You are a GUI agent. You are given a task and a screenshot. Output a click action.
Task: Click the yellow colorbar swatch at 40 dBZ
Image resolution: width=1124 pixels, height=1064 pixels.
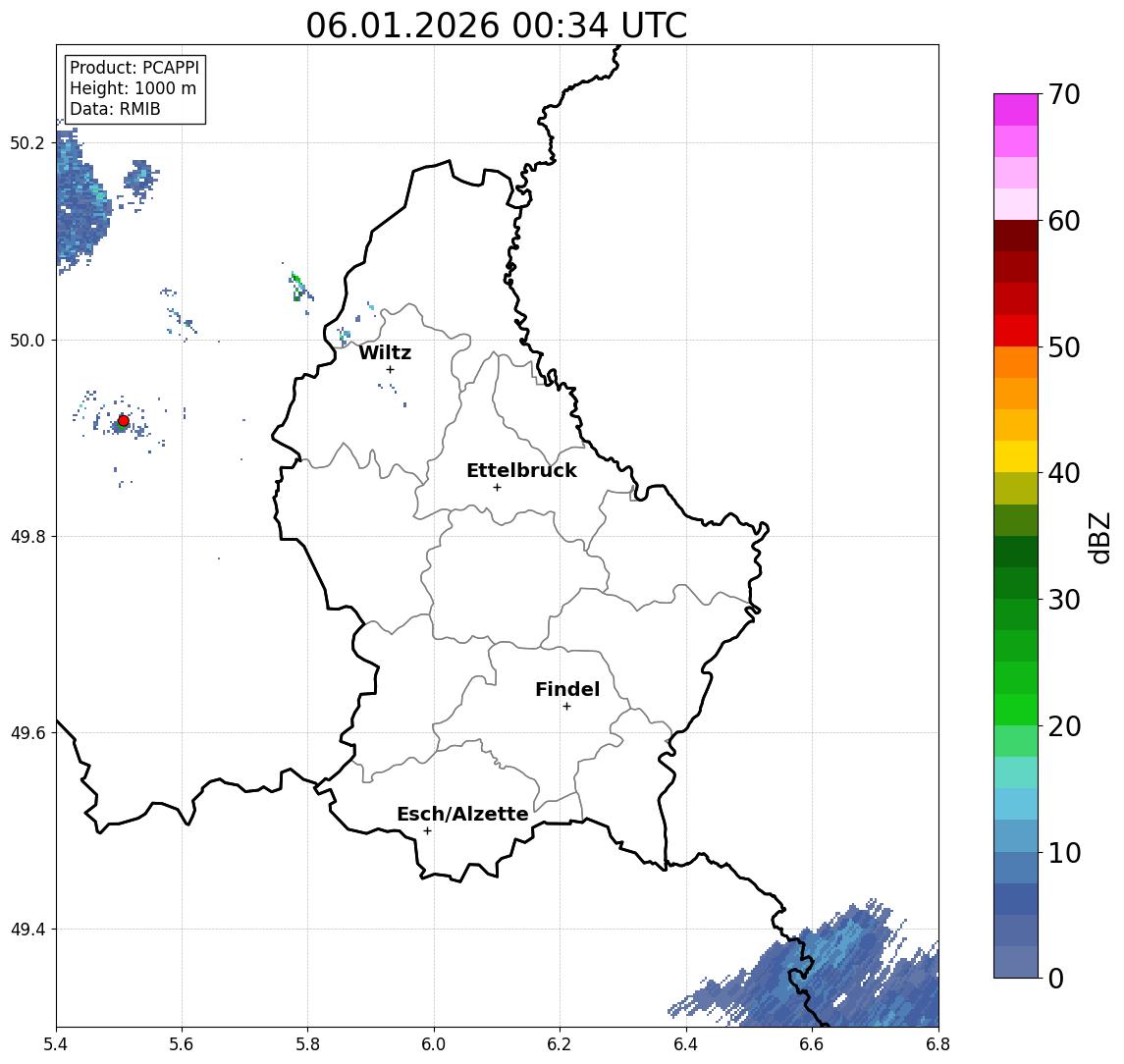[x=1016, y=456]
